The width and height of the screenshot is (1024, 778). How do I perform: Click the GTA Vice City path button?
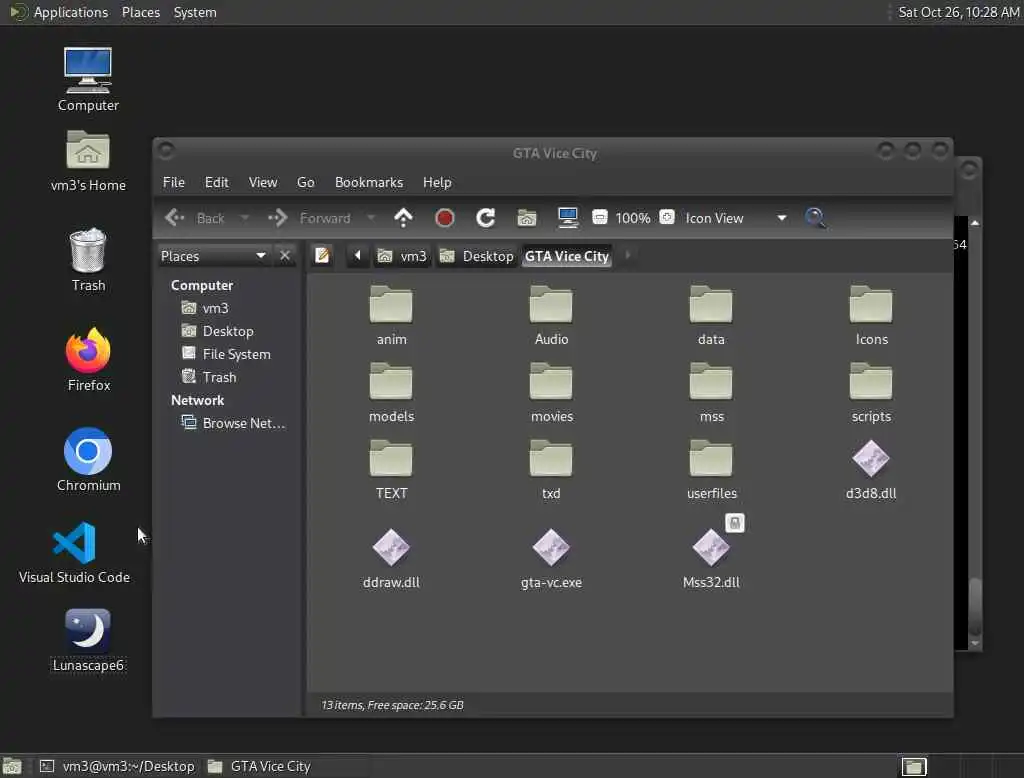(x=567, y=256)
